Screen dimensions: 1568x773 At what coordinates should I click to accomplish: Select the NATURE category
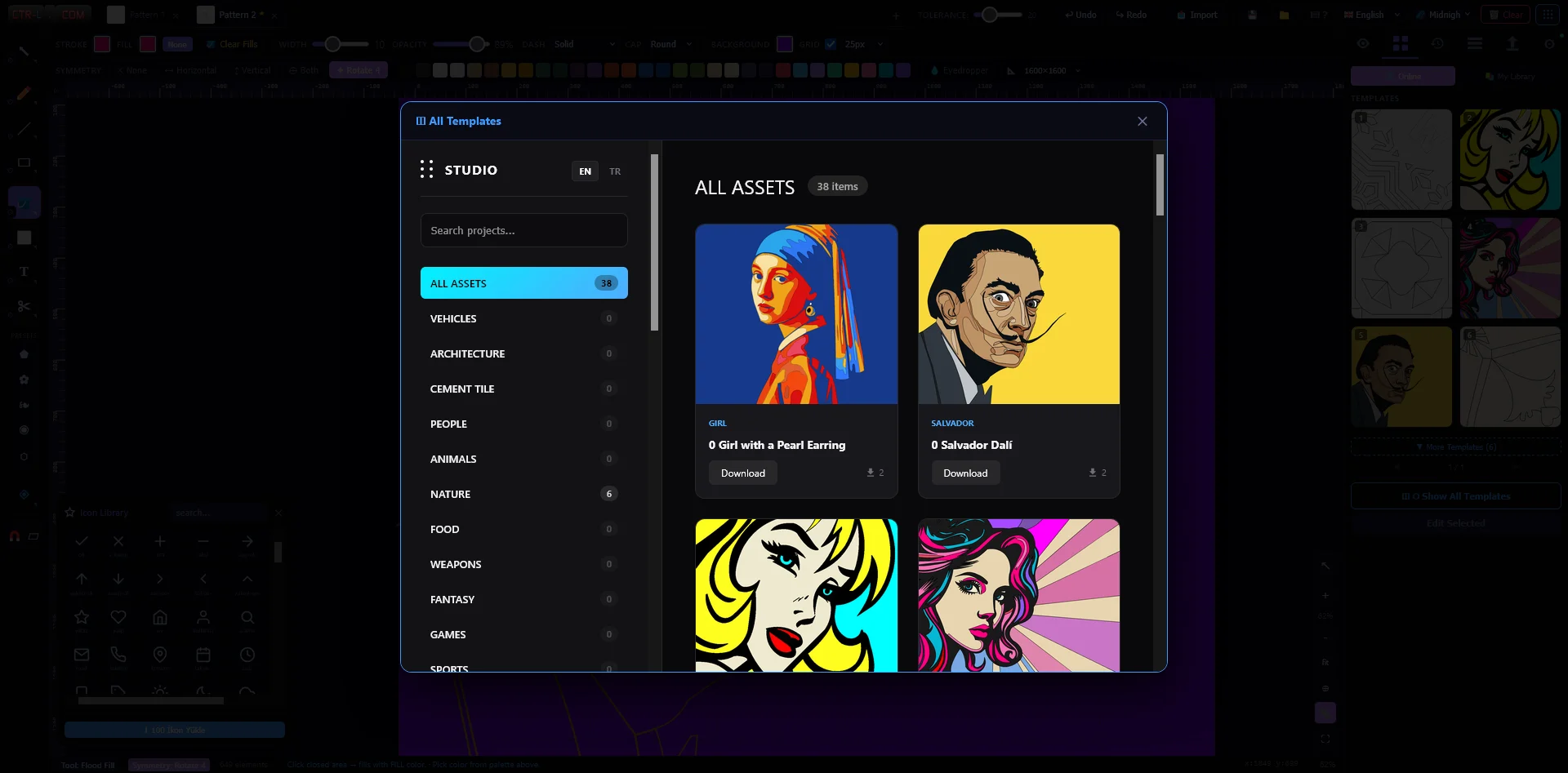click(523, 494)
